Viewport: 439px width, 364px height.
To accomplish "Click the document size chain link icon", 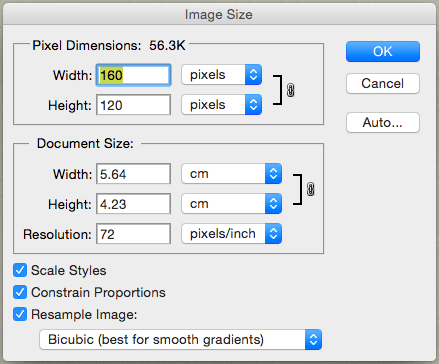I will [310, 189].
